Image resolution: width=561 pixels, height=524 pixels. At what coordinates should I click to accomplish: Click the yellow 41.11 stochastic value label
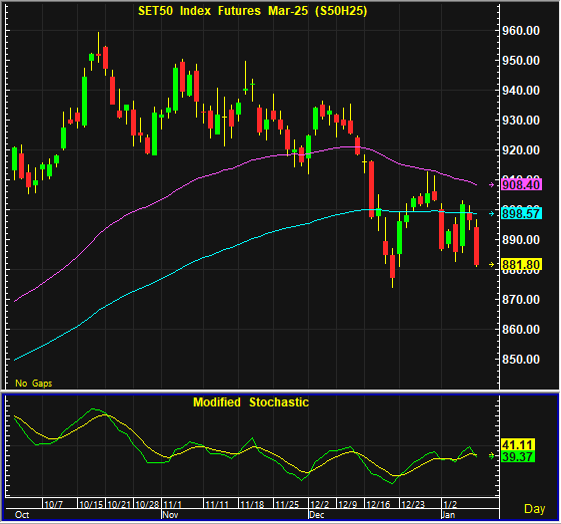coord(518,445)
